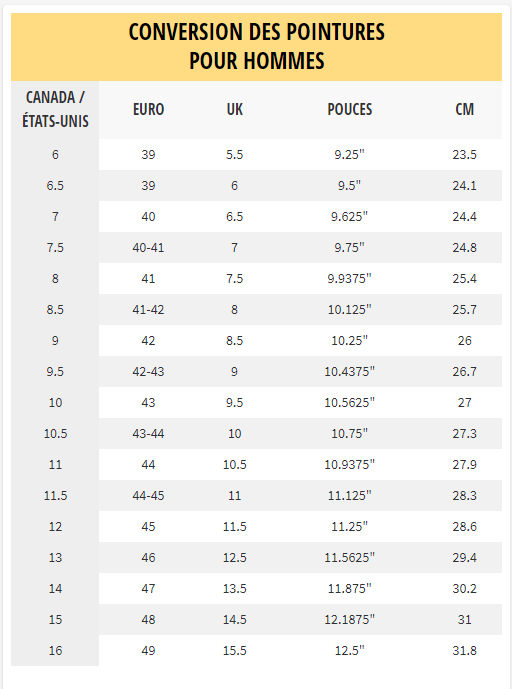The height and width of the screenshot is (689, 512).
Task: Select the POUCES column header
Action: point(350,109)
